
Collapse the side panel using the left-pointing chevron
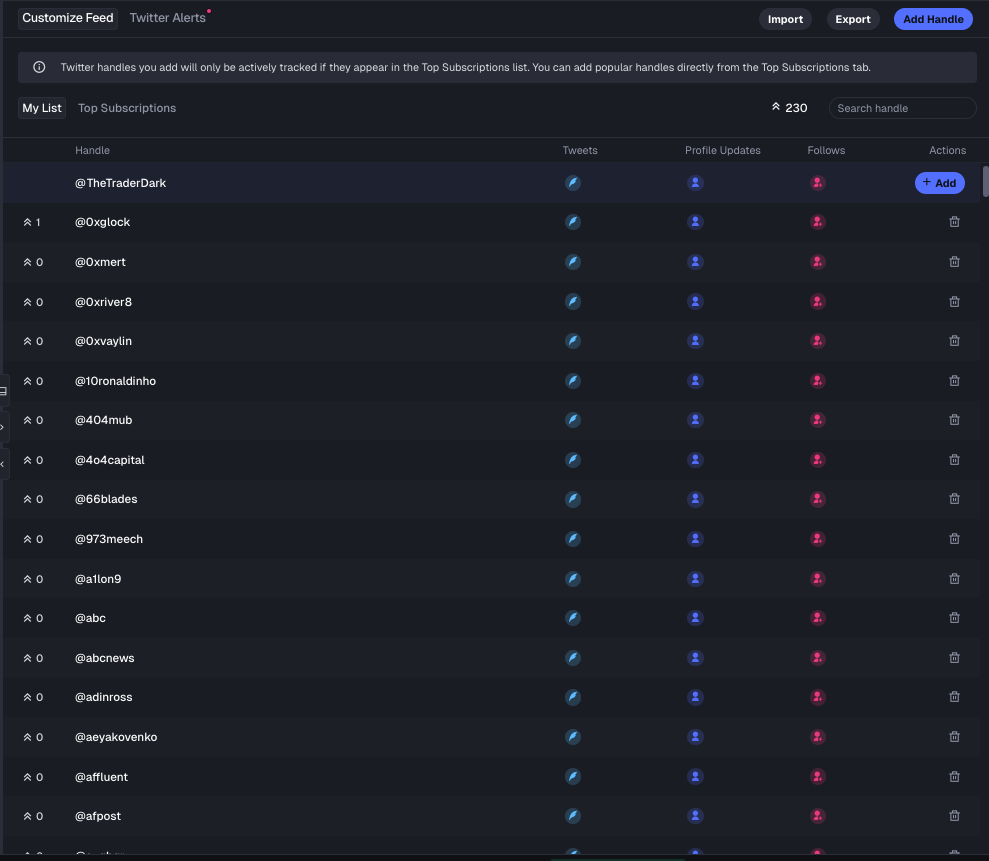tap(3, 464)
